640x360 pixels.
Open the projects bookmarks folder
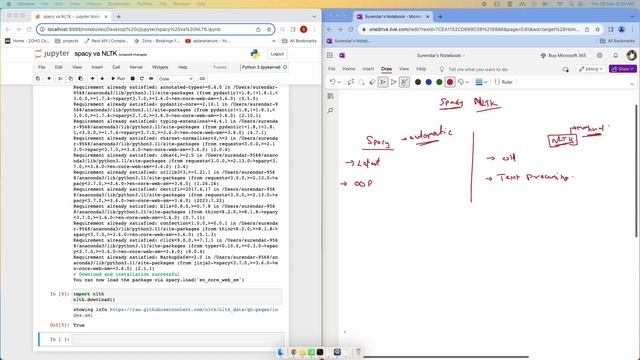tap(67, 41)
